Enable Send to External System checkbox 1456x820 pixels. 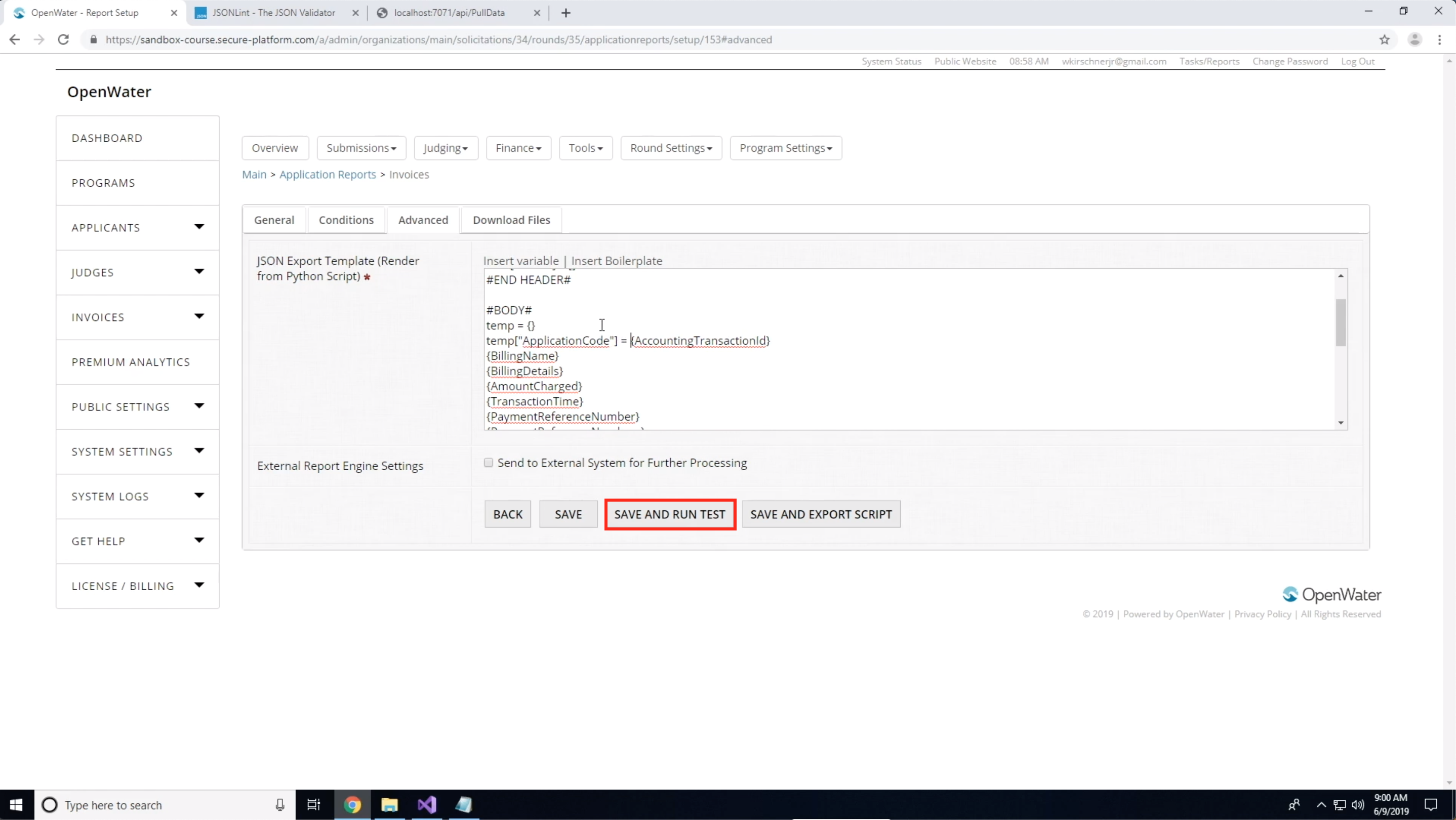pyautogui.click(x=489, y=463)
